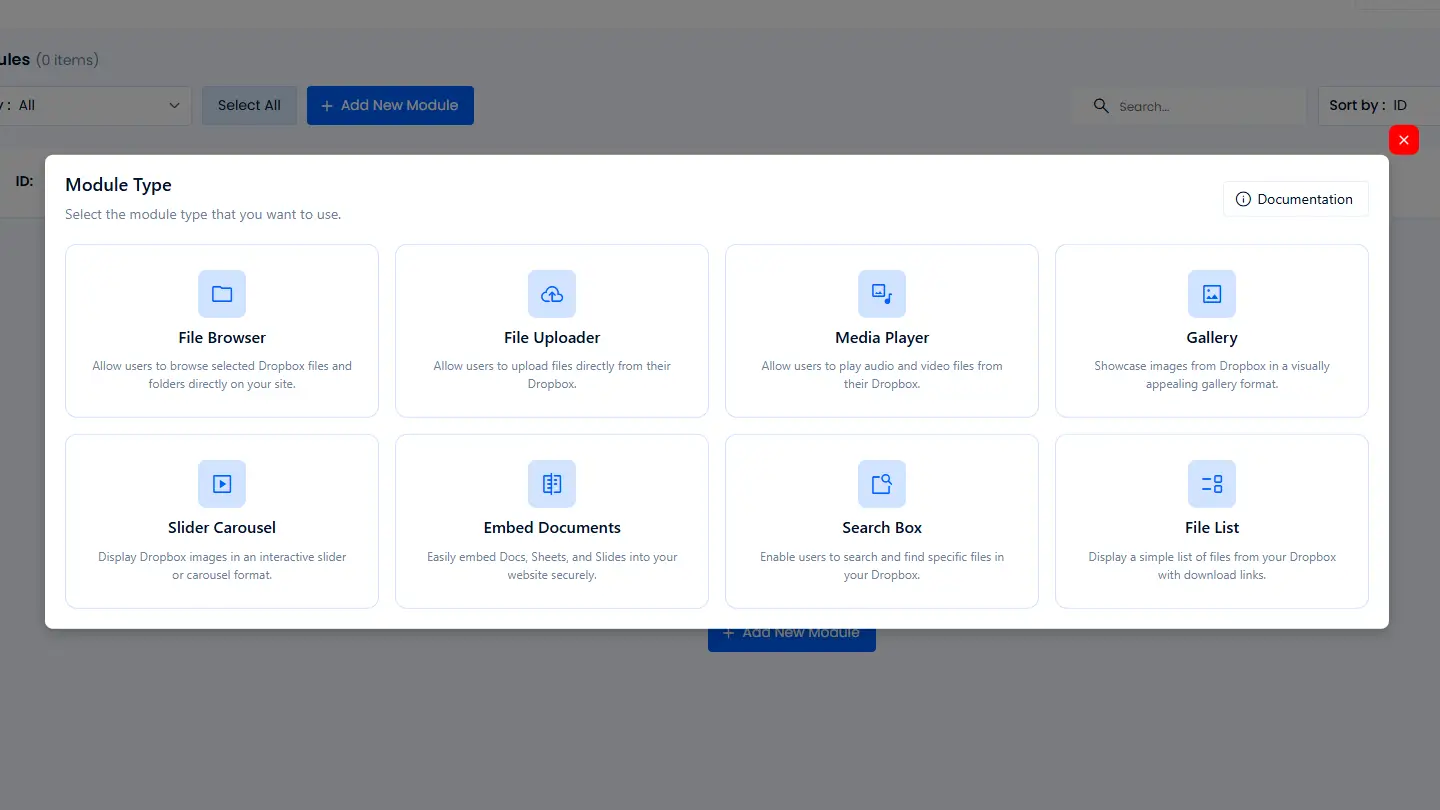Screen dimensions: 1440x810
Task: Click inside the Search input field
Action: 1190,105
